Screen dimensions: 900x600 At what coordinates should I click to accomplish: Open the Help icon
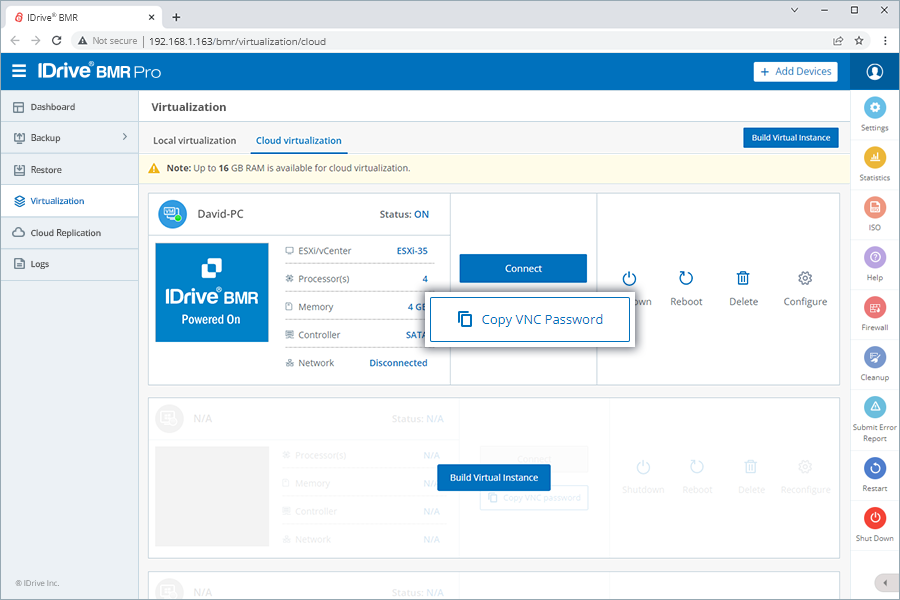coord(874,257)
